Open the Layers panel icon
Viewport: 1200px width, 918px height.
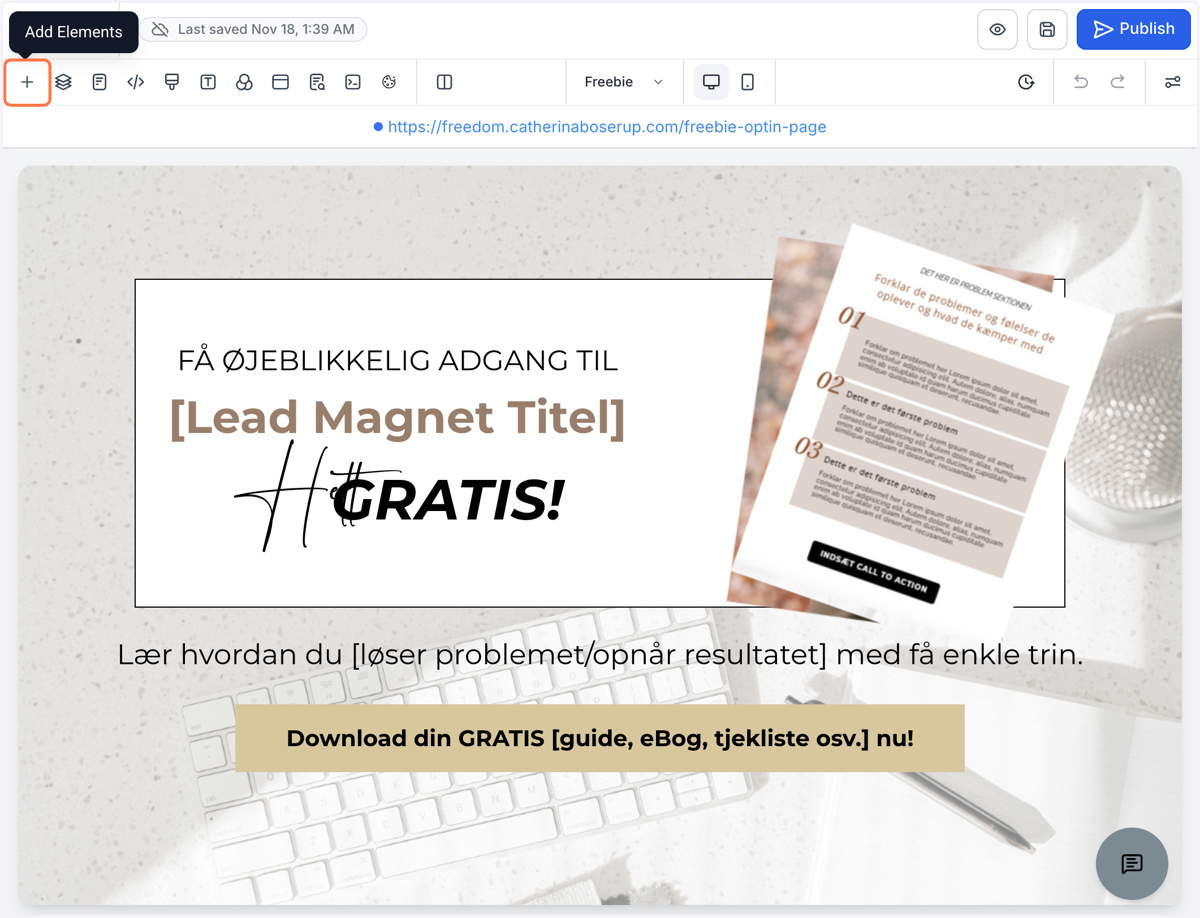click(64, 82)
